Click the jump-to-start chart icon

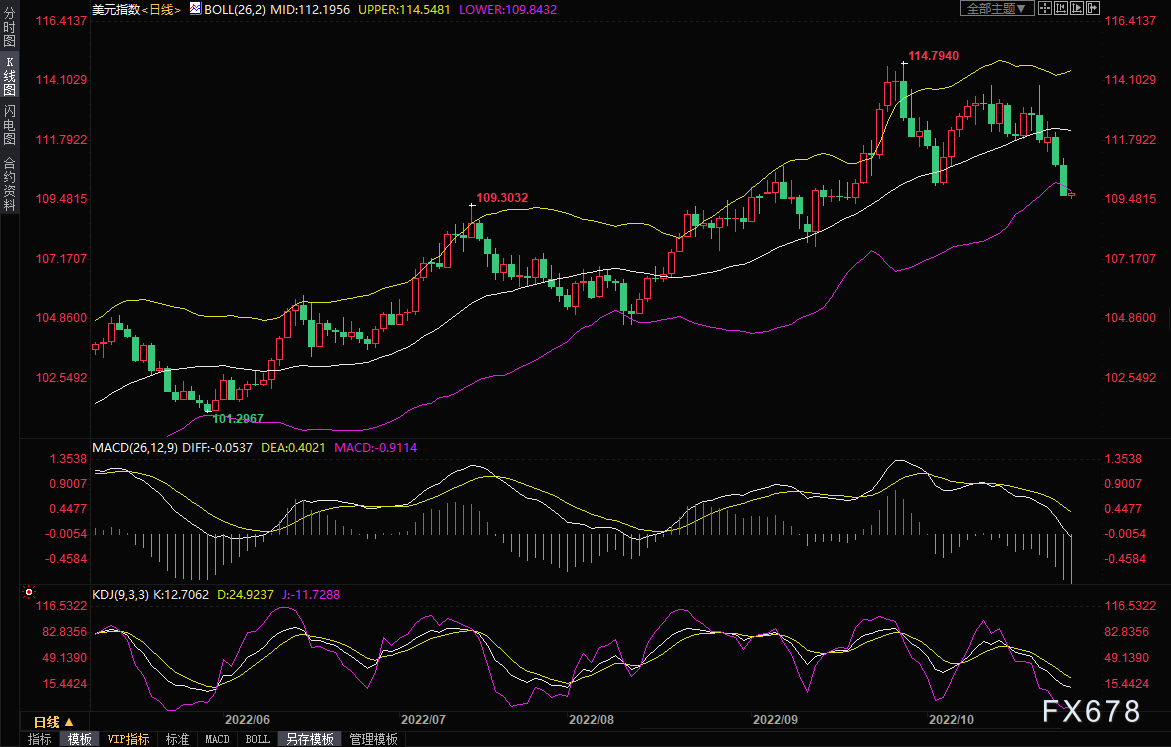pyautogui.click(x=1061, y=8)
